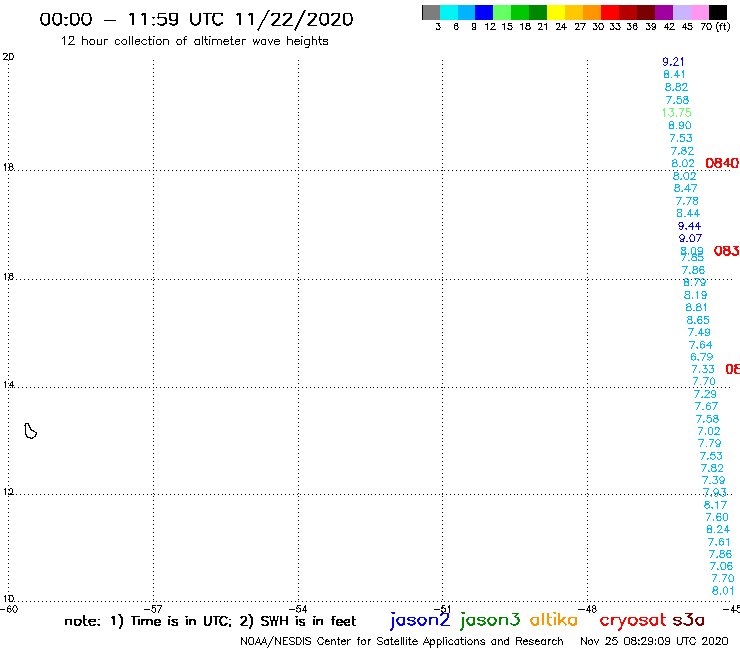Click the wave height value 8.41
740x650 pixels.
coord(674,75)
